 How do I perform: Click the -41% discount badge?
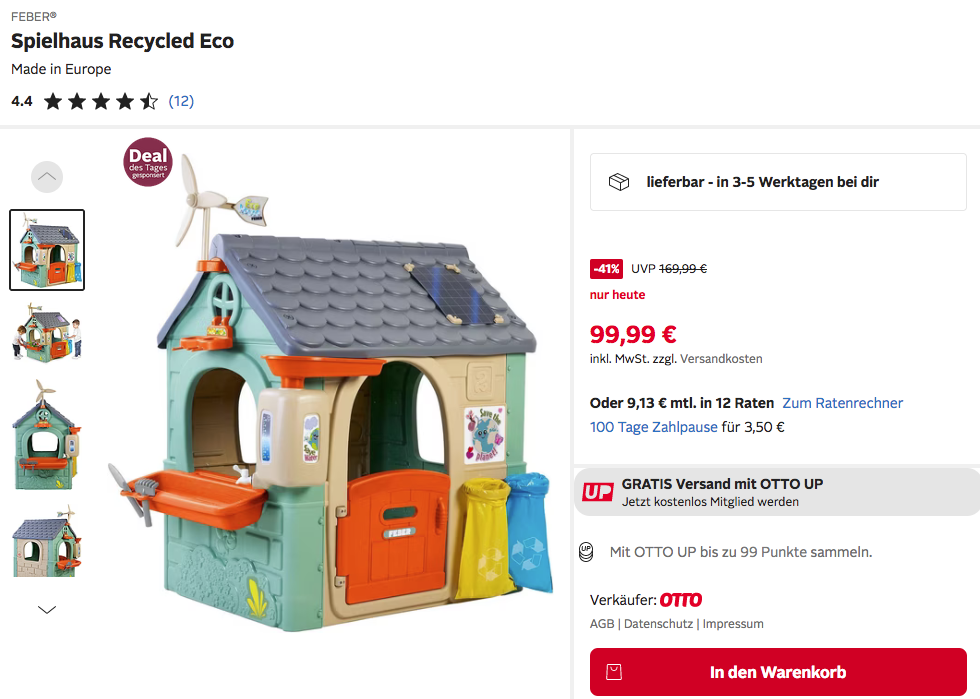click(x=606, y=269)
